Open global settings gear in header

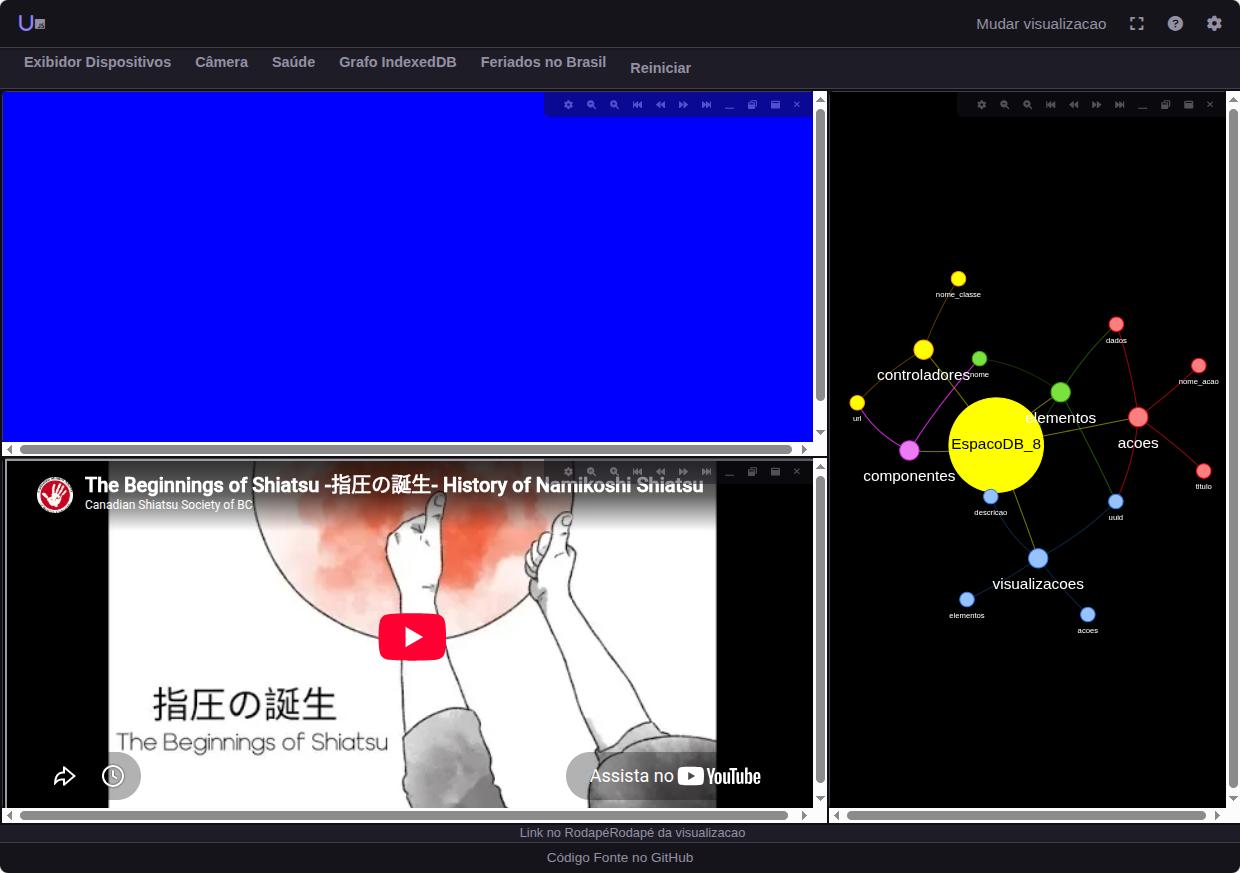(x=1214, y=23)
